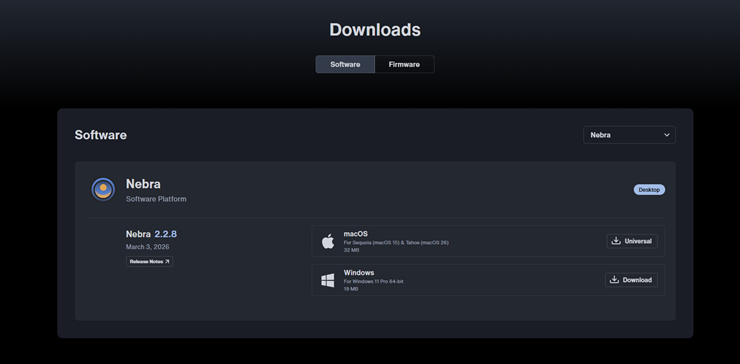Click the macOS platform heading
The height and width of the screenshot is (364, 740).
tap(355, 234)
